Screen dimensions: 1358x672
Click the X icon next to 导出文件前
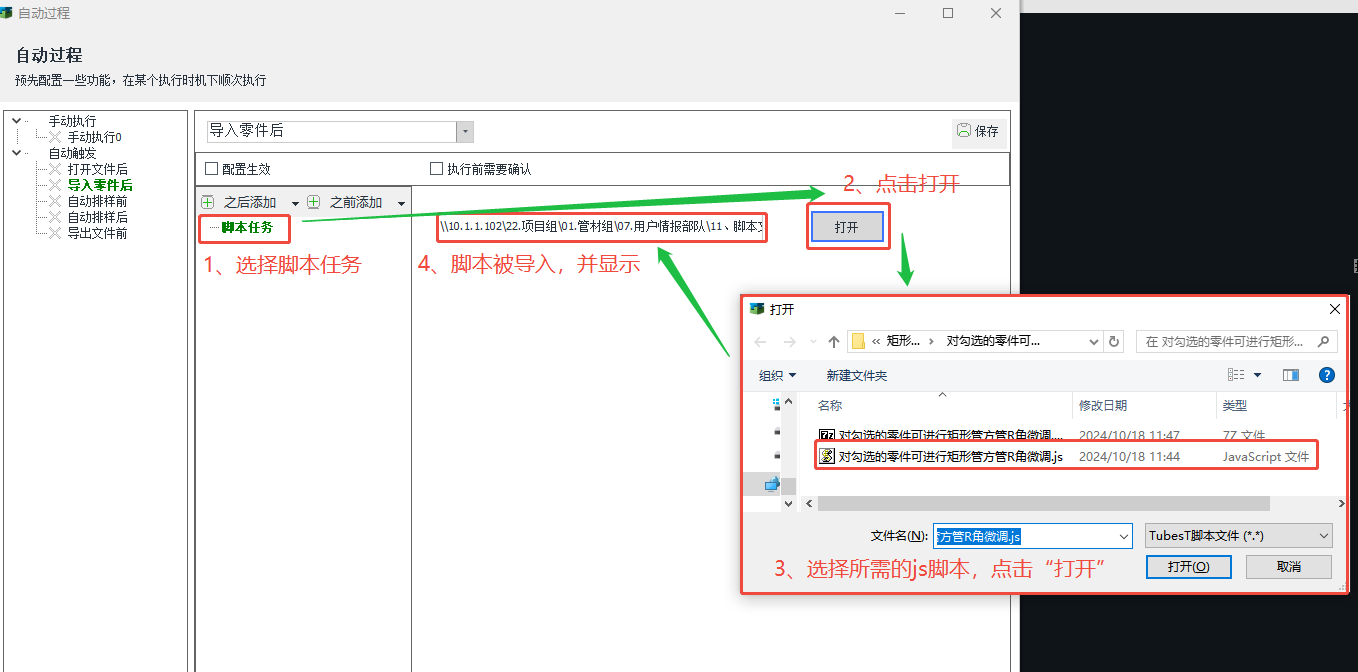pyautogui.click(x=55, y=233)
